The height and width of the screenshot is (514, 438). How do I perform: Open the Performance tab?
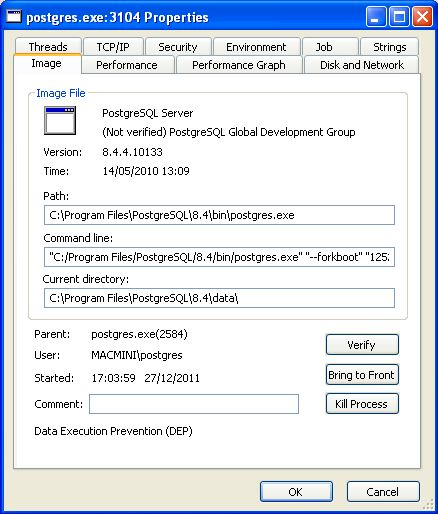tap(127, 65)
